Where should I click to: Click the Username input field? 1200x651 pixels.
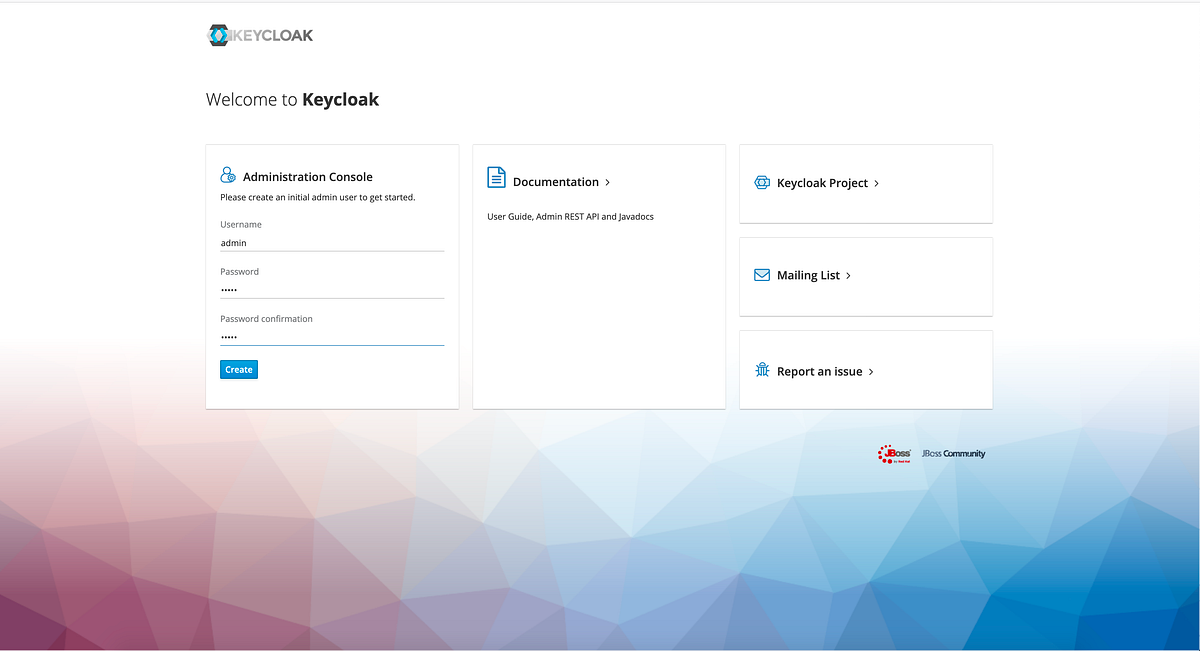pyautogui.click(x=330, y=242)
